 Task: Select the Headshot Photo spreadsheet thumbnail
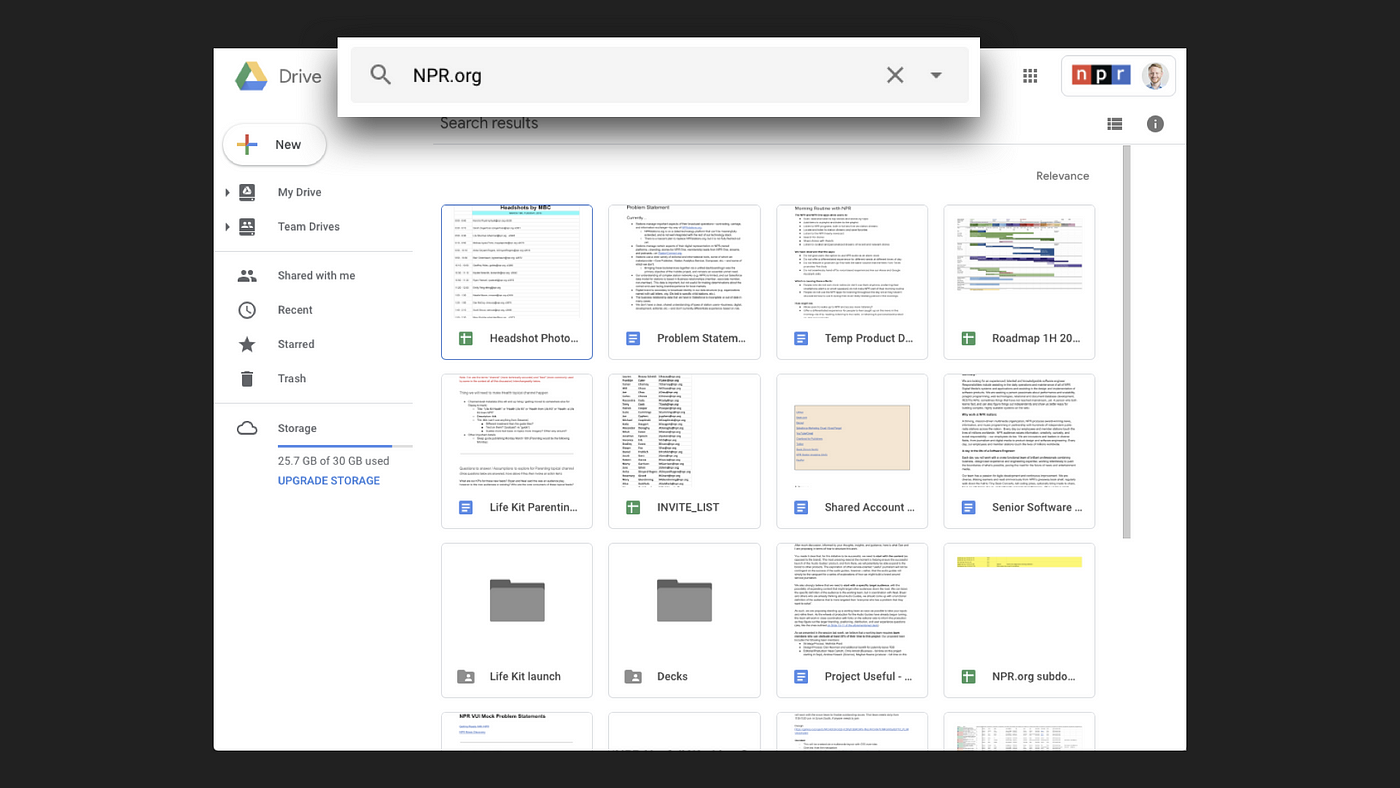tap(517, 261)
